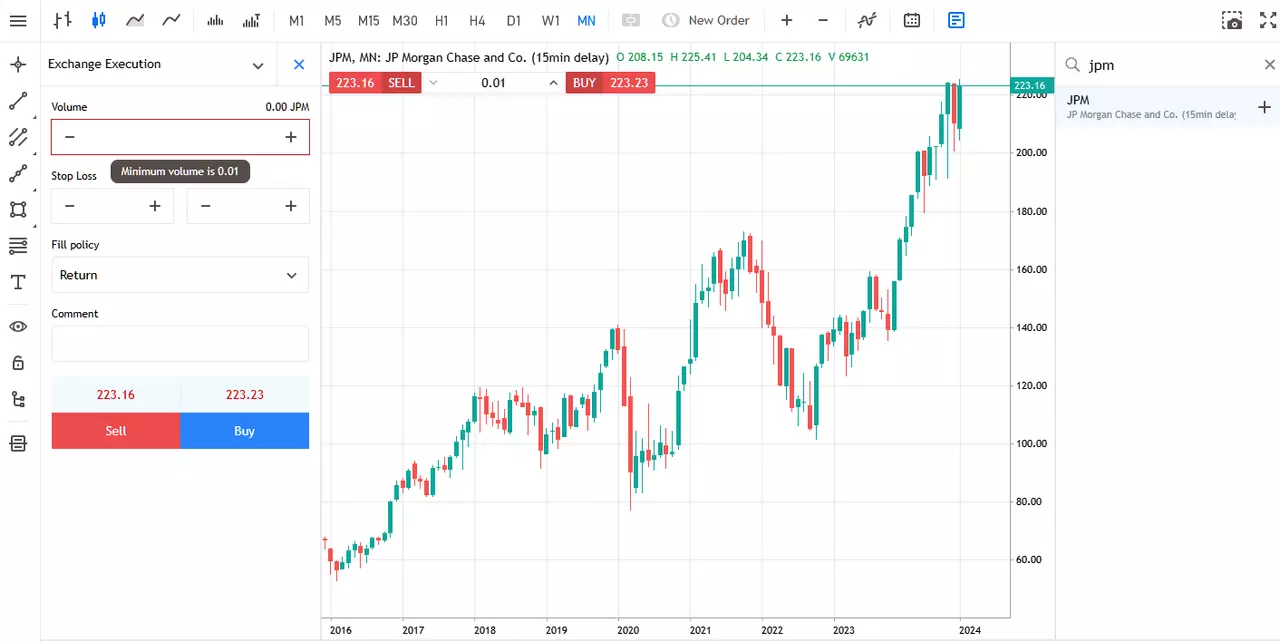Screen dimensions: 1280x643
Task: Click the 223.16 price label on axis
Action: tap(1030, 86)
